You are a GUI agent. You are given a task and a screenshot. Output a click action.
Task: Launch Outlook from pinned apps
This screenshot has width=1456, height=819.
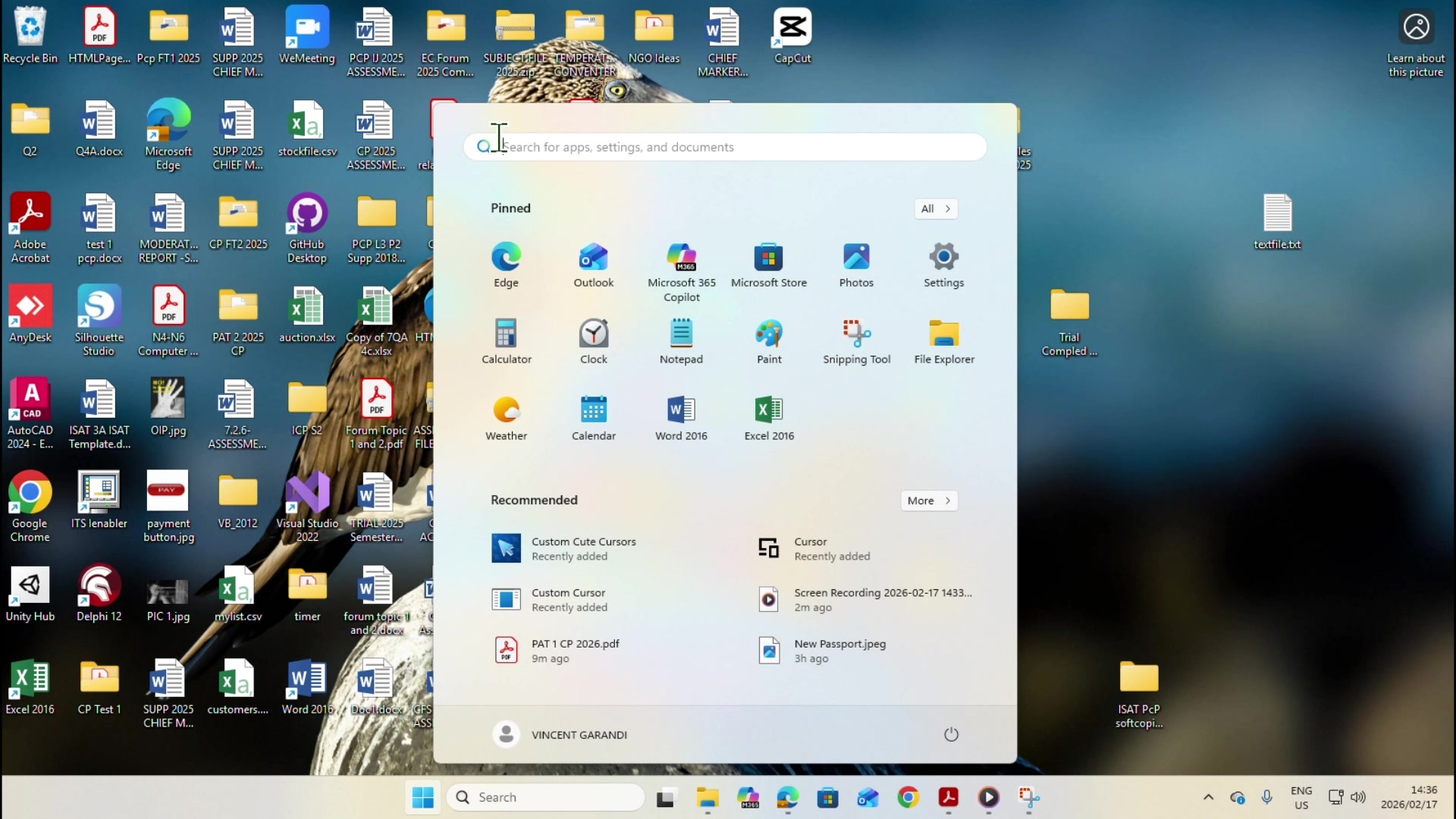point(593,265)
